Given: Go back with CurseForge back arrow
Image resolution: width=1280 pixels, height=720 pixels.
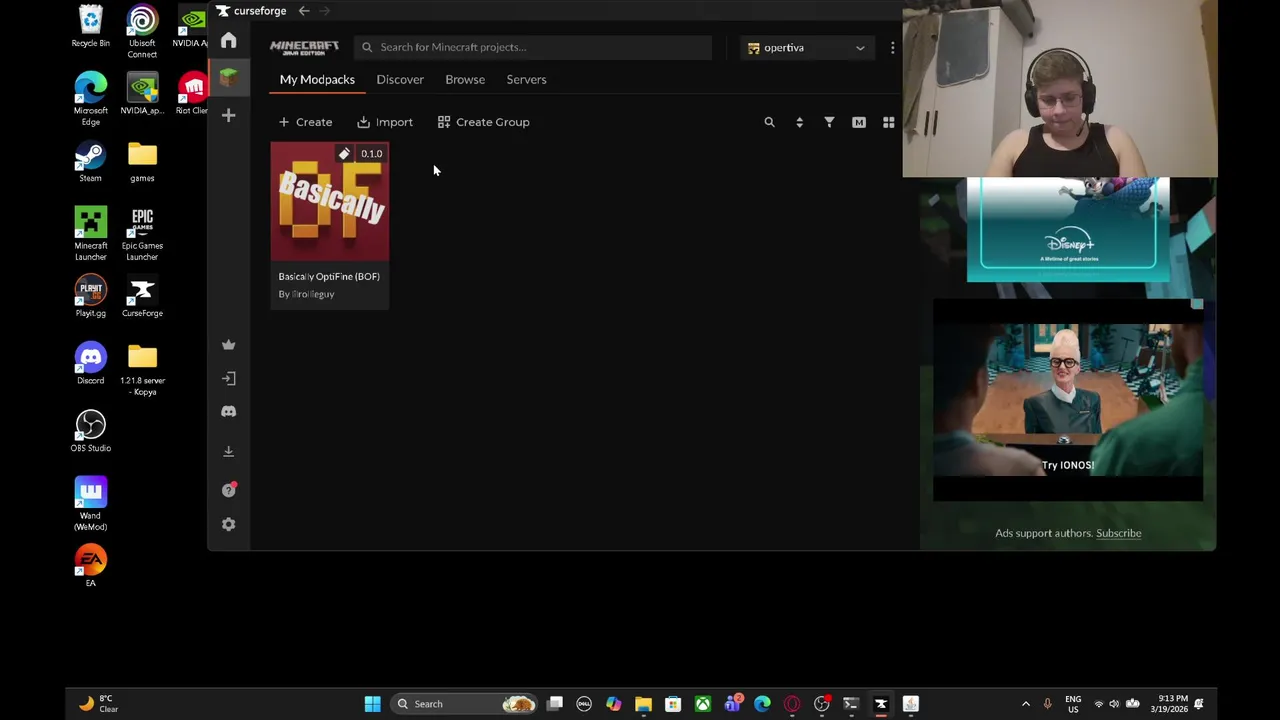Looking at the screenshot, I should point(304,11).
